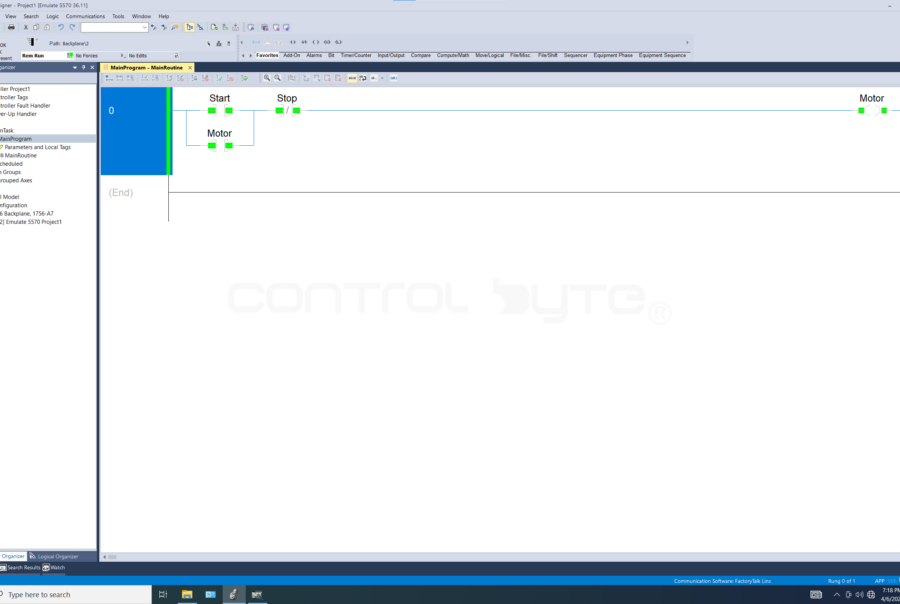Click the Undo arrow icon
This screenshot has height=604, width=900.
coord(61,27)
